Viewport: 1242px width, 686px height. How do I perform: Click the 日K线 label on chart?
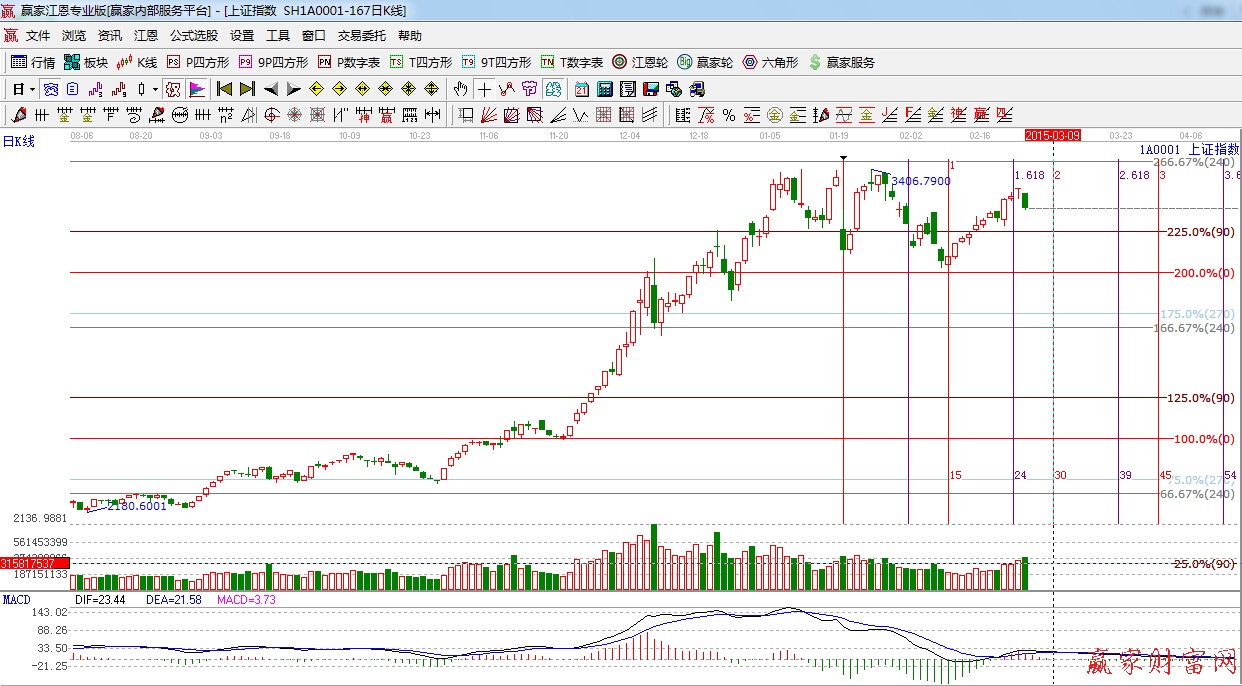[18, 142]
